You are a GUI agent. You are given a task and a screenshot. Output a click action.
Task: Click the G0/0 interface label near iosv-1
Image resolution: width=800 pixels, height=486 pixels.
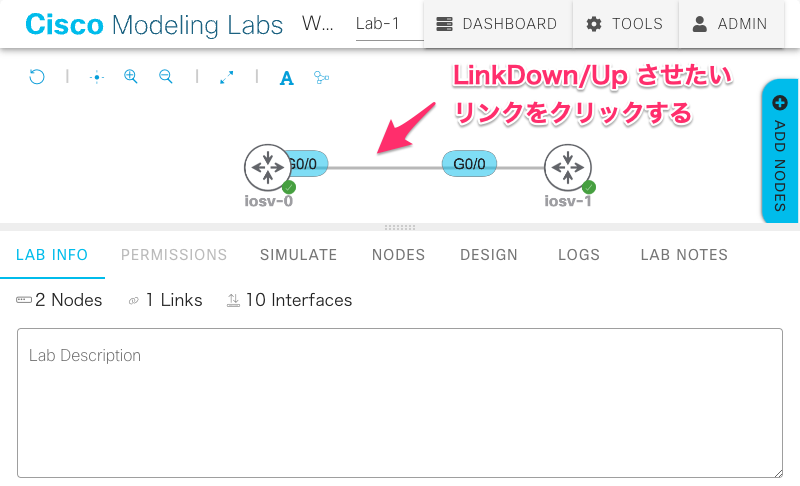[469, 164]
